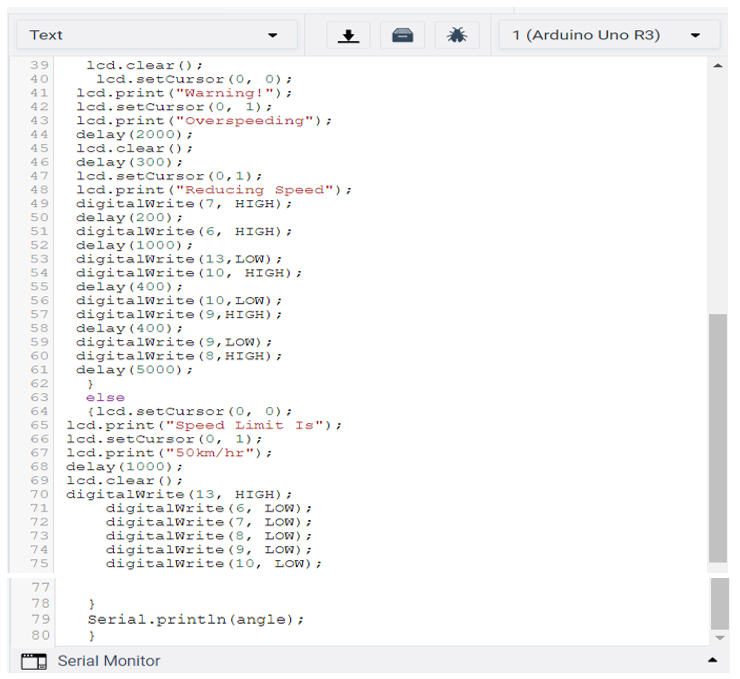Viewport: 740px width, 679px height.
Task: Click the scrollbar down arrow
Action: (720, 638)
